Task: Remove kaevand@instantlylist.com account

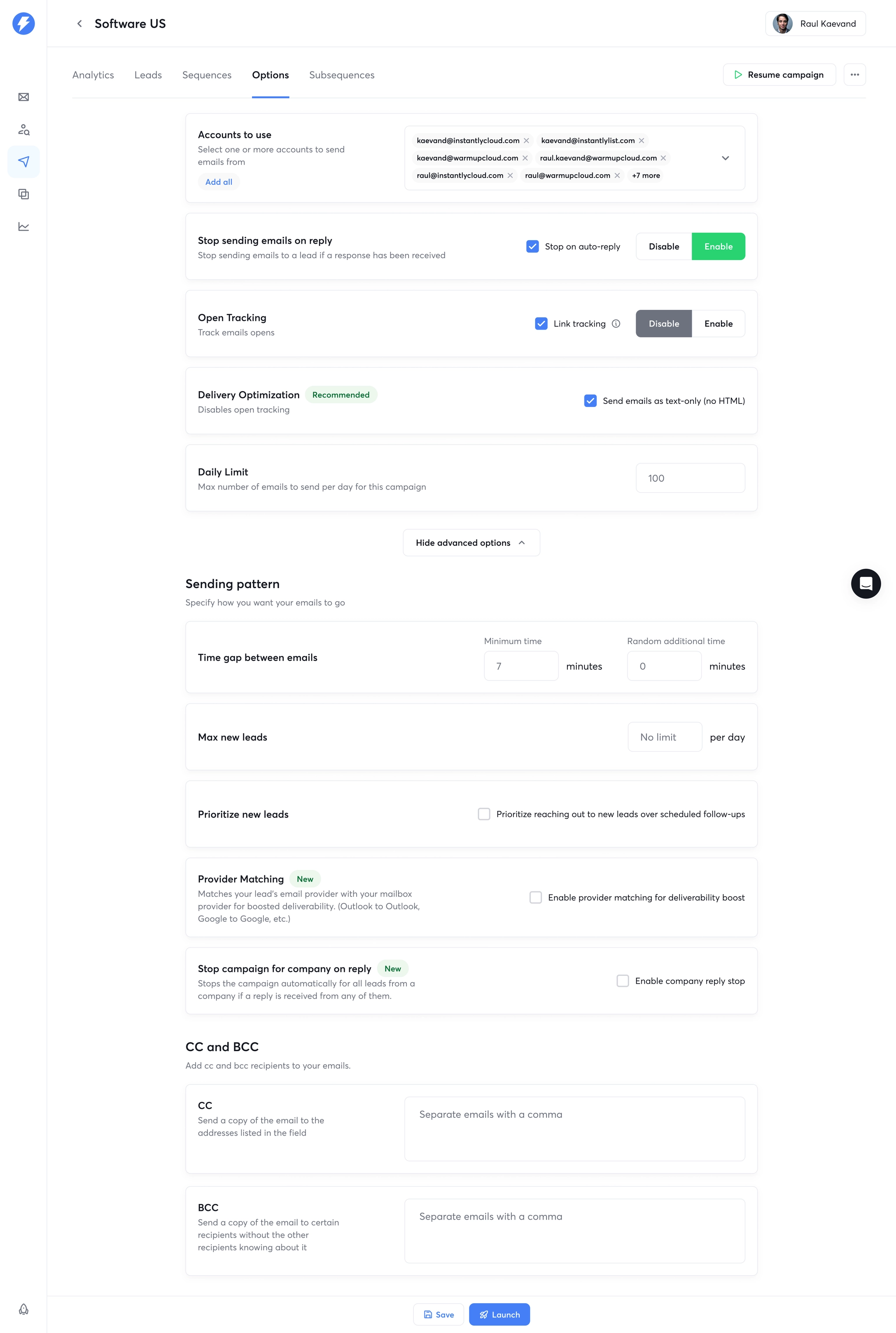Action: click(641, 140)
